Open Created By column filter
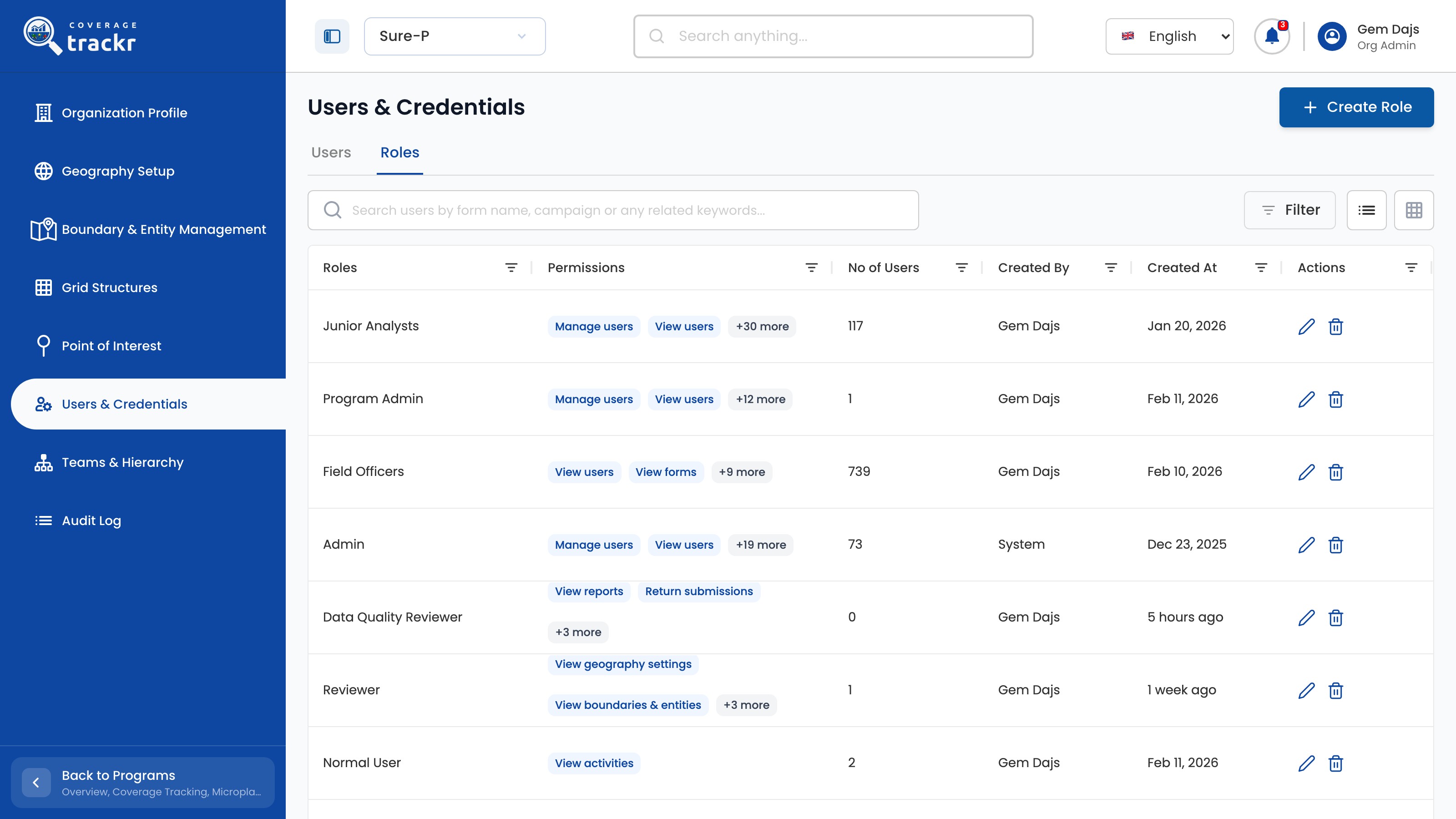The width and height of the screenshot is (1456, 819). click(x=1111, y=268)
